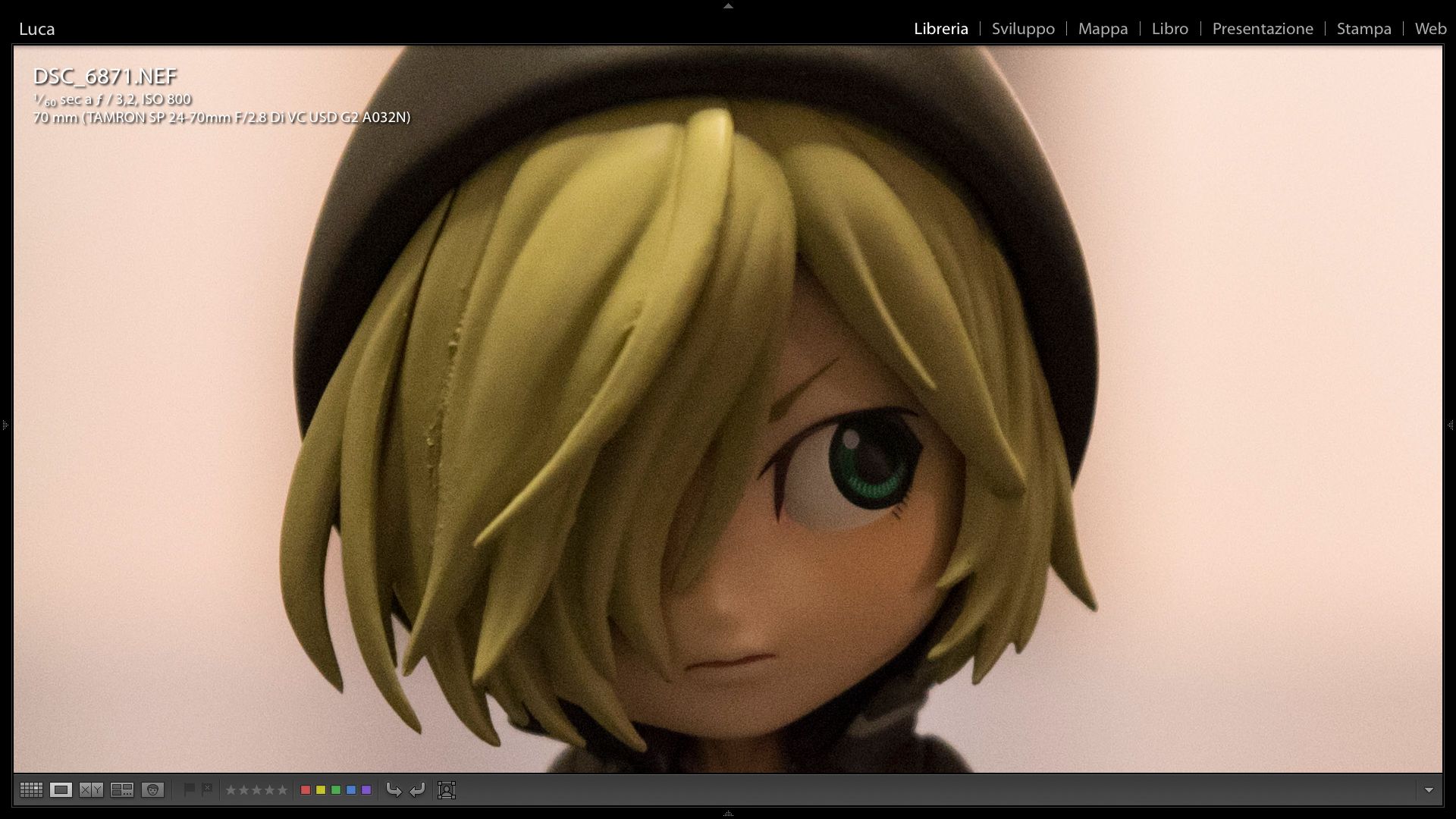Image resolution: width=1456 pixels, height=819 pixels.
Task: Flag photo as rejected
Action: [207, 789]
